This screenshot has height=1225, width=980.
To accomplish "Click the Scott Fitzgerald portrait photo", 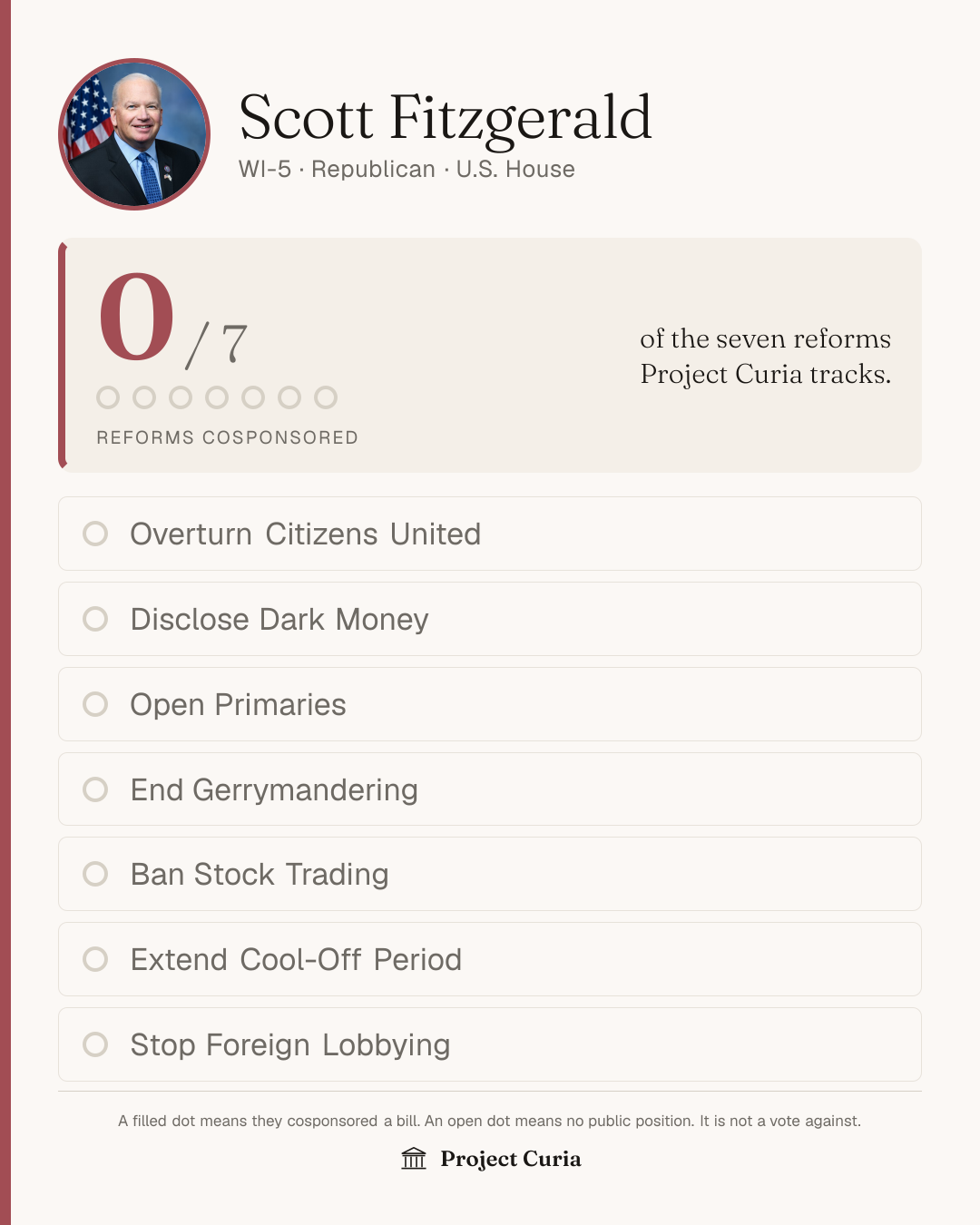I will click(x=134, y=134).
